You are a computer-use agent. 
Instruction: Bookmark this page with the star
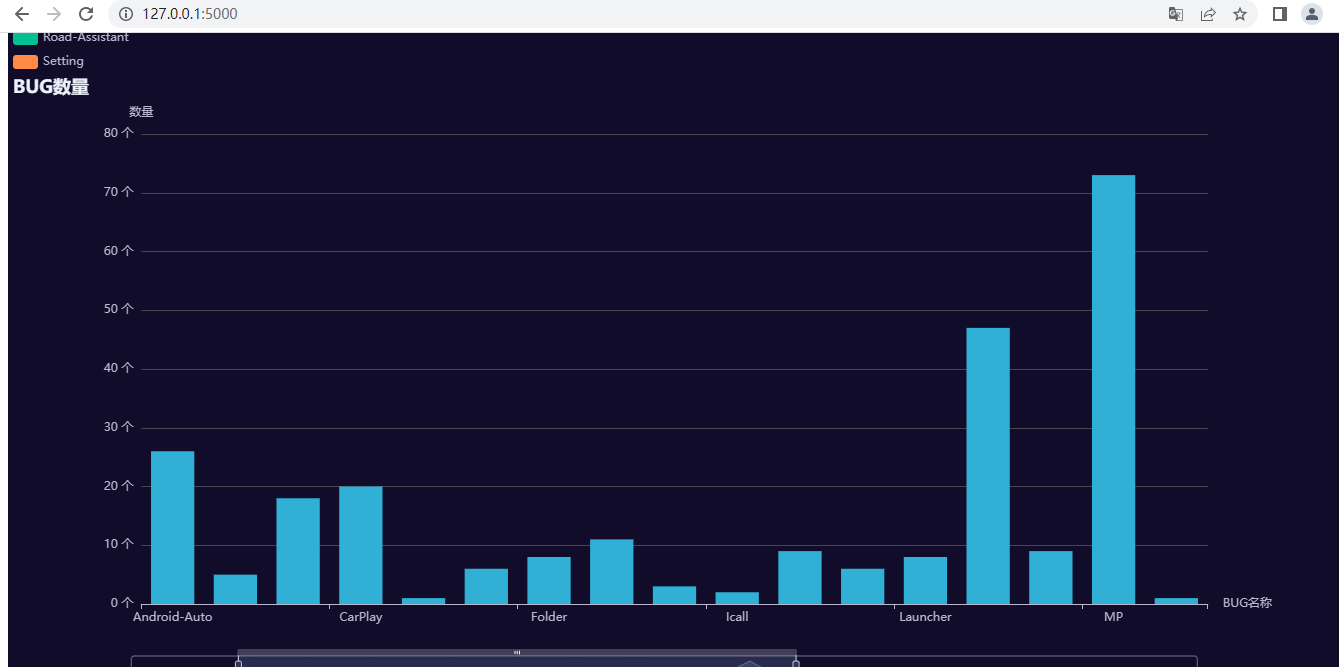[x=1240, y=14]
